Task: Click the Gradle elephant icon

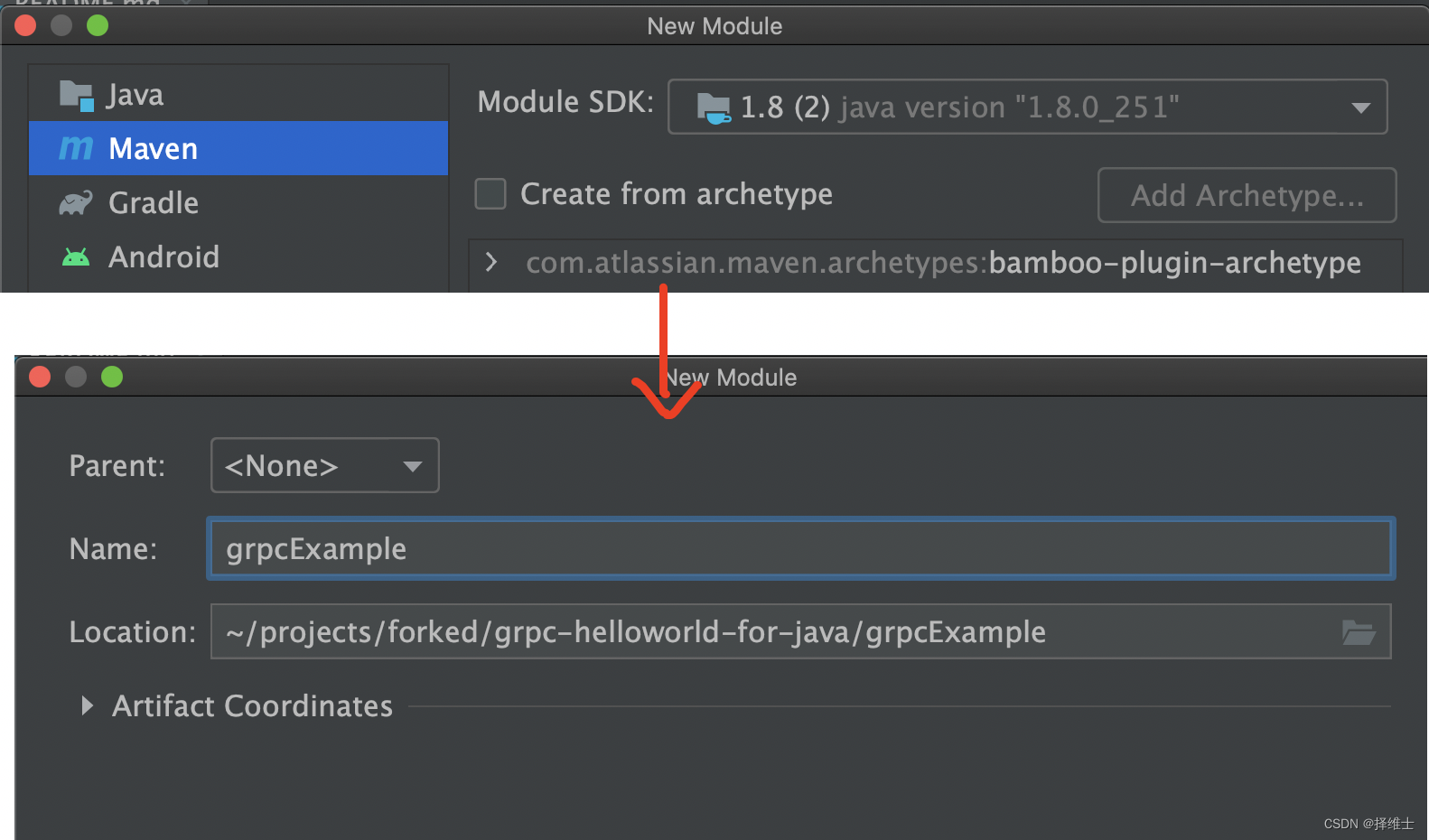Action: 76,202
